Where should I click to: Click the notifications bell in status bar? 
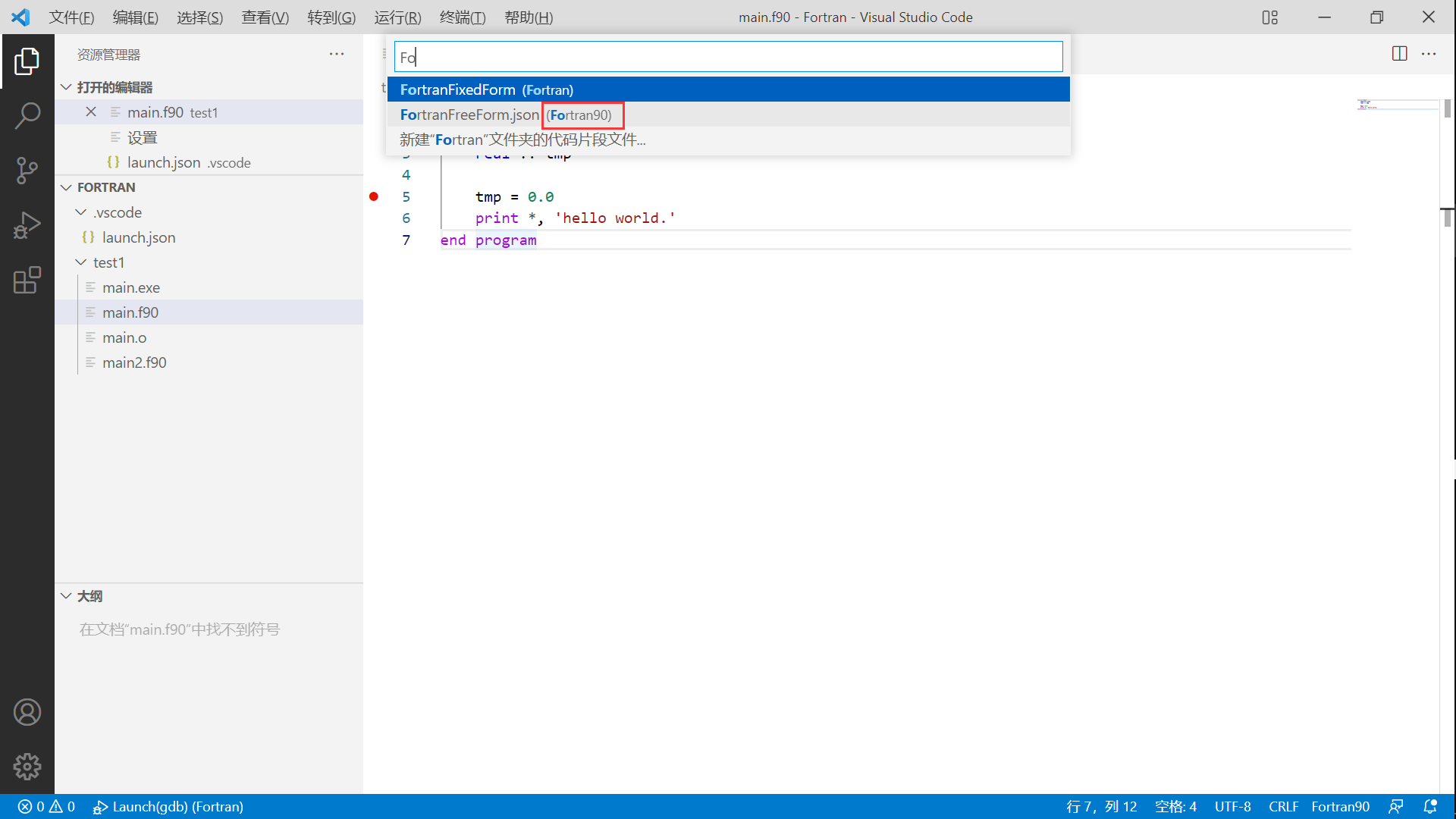(1430, 807)
